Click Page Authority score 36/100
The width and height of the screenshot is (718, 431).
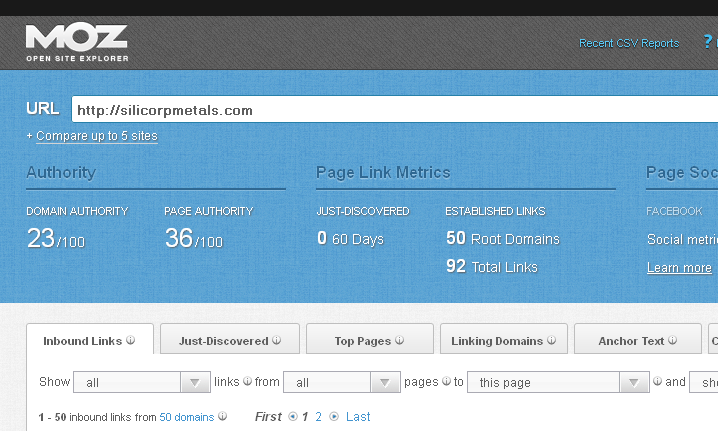194,239
